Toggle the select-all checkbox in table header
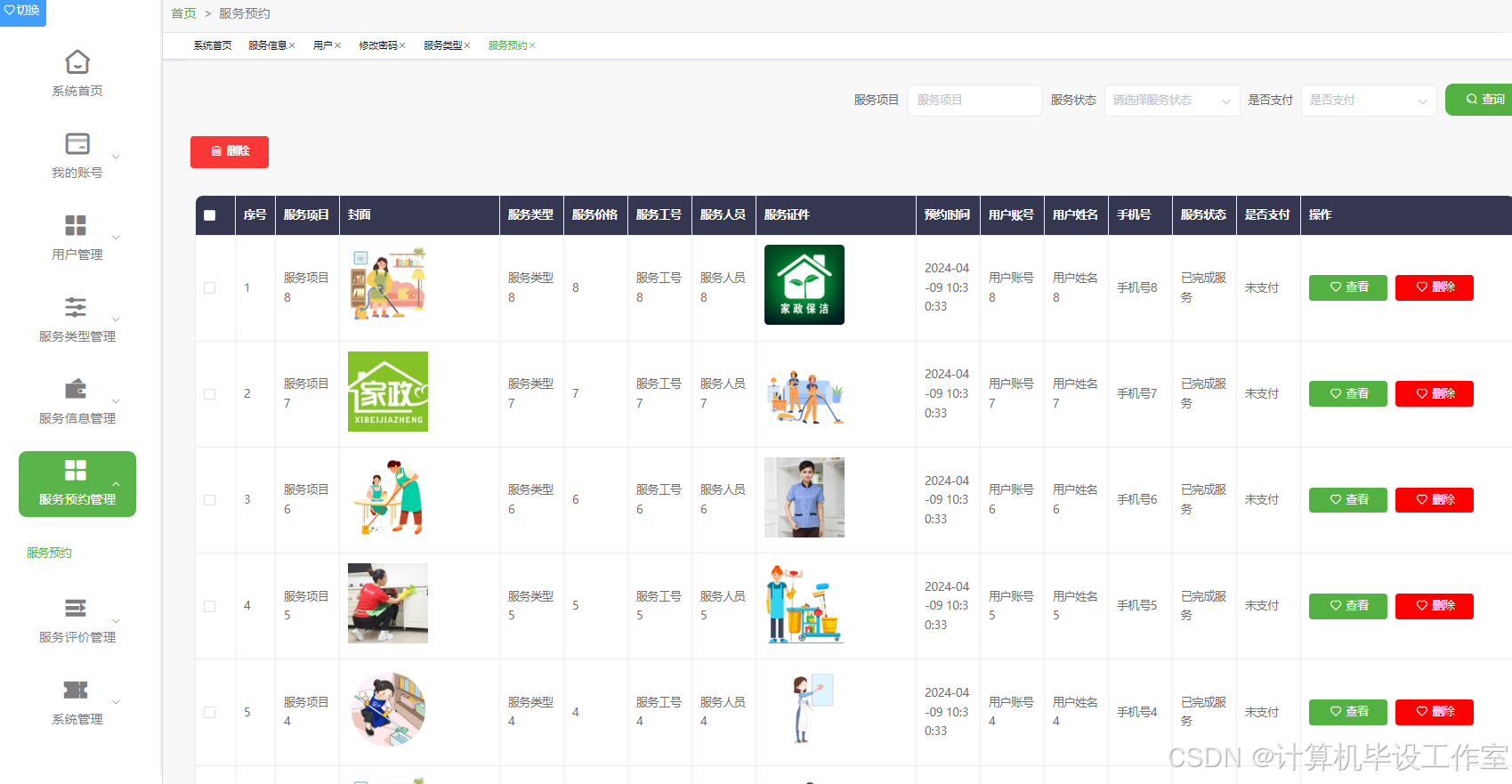Screen dimensions: 1512x784 pyautogui.click(x=210, y=215)
